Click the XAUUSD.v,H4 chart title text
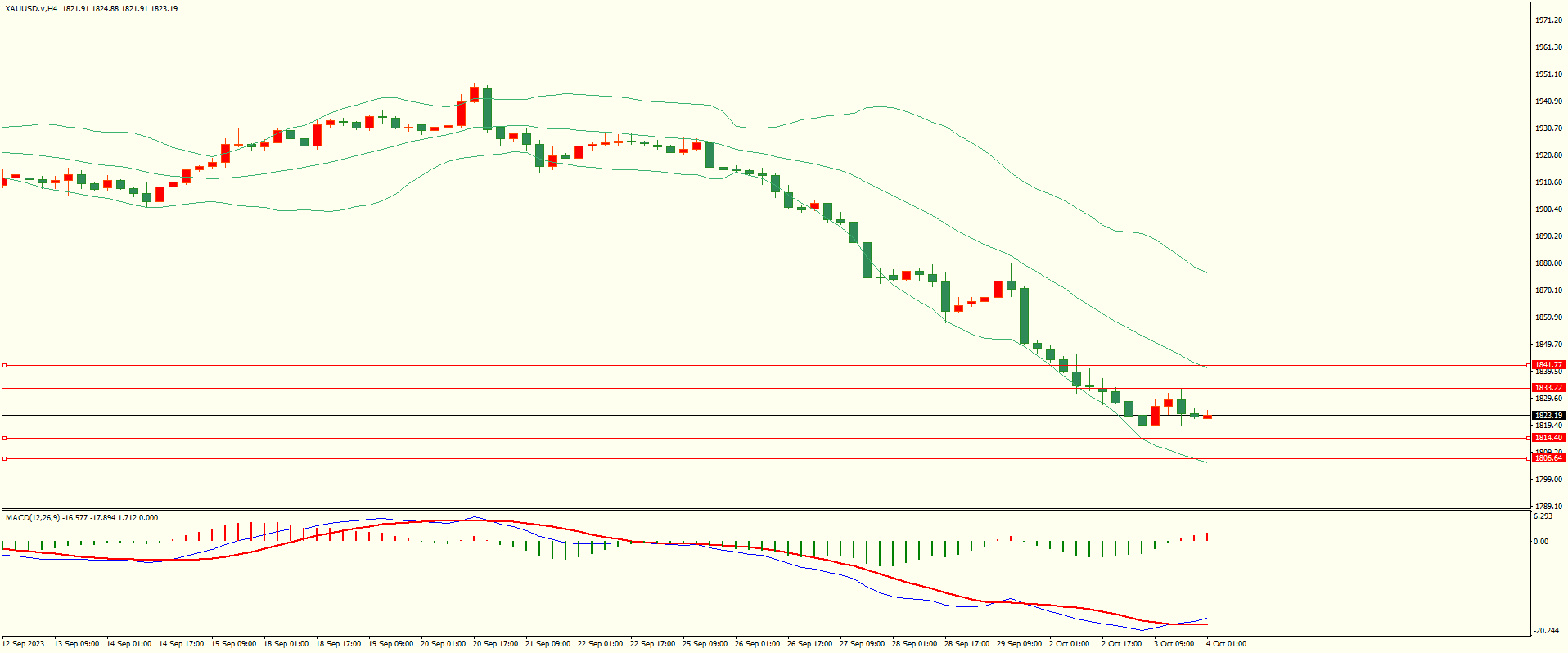 31,9
